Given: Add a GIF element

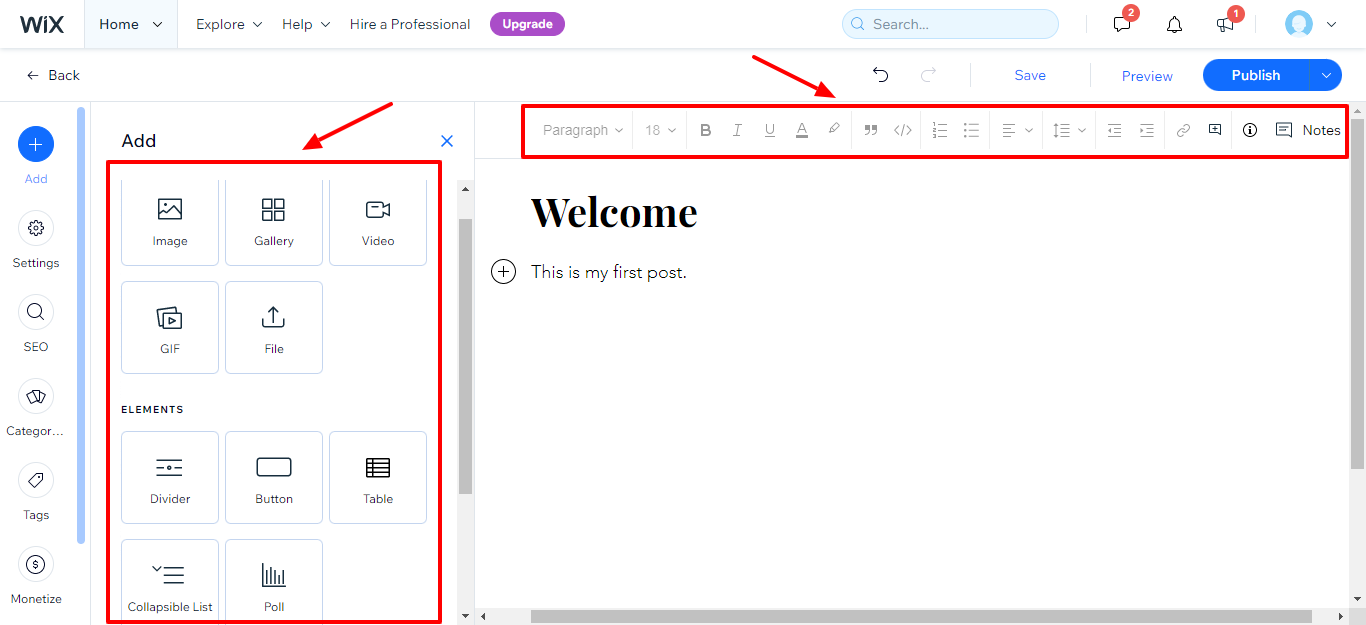Looking at the screenshot, I should (x=170, y=327).
